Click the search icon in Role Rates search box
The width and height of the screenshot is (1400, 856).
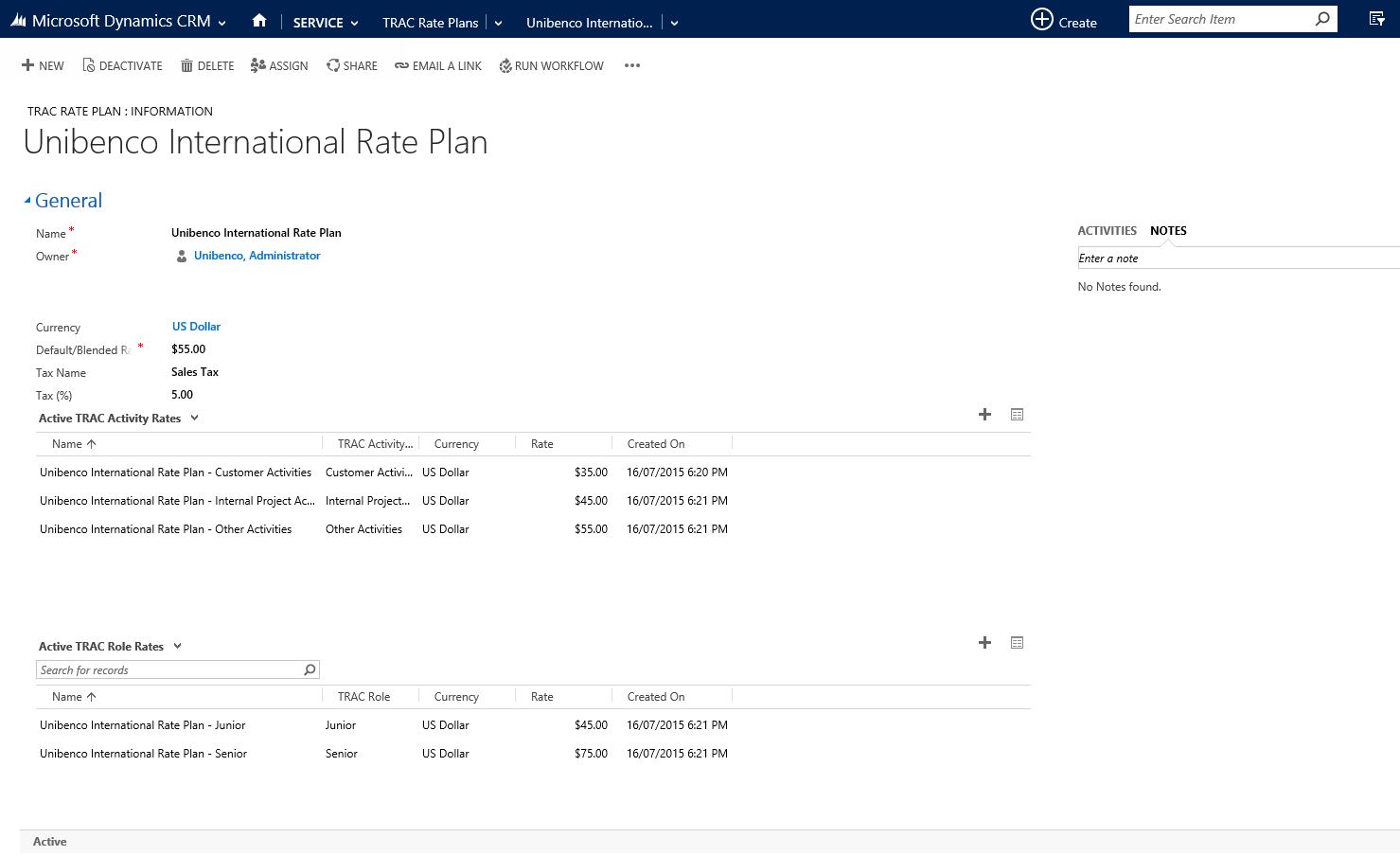(310, 669)
